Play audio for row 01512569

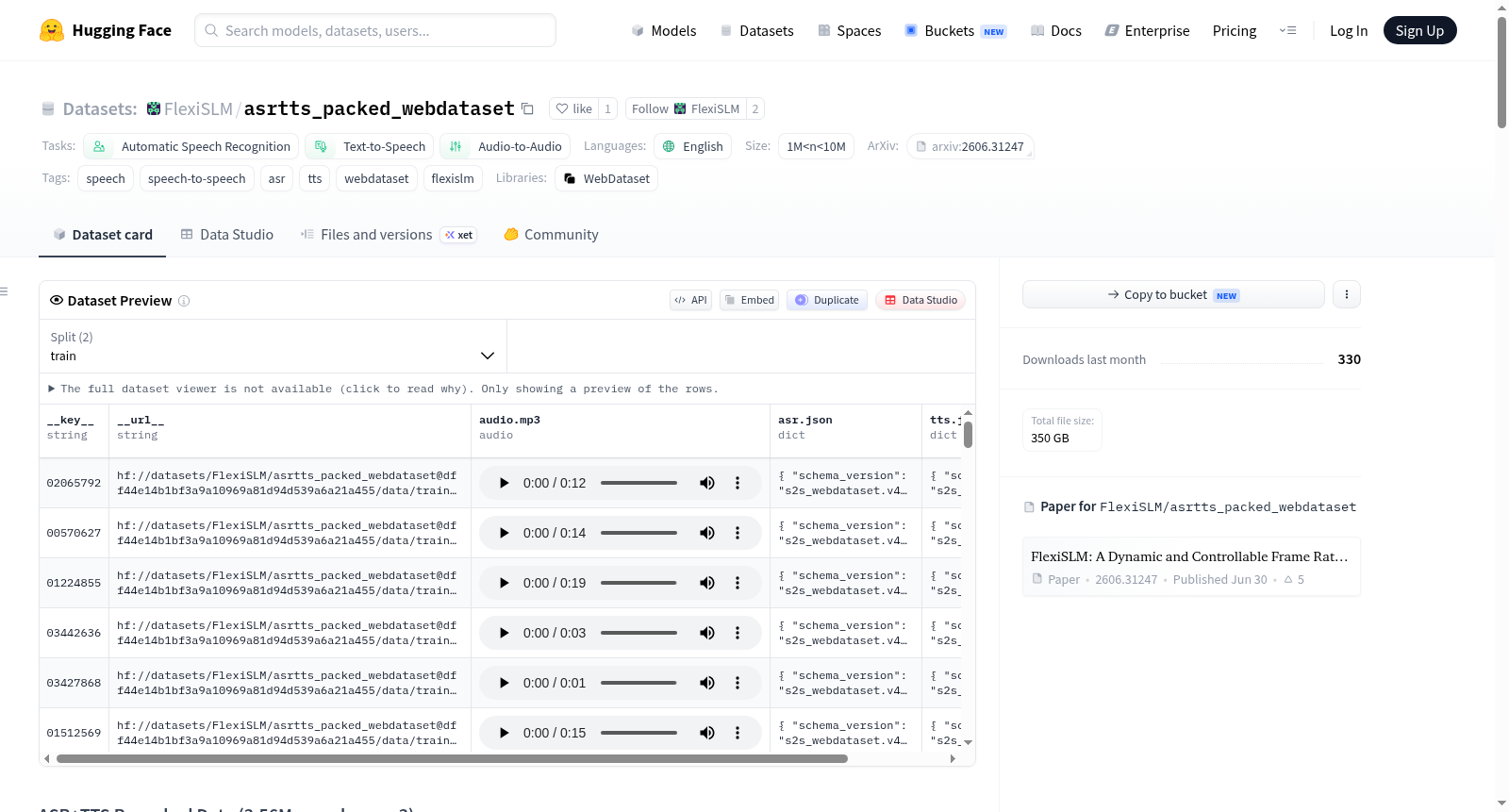504,733
